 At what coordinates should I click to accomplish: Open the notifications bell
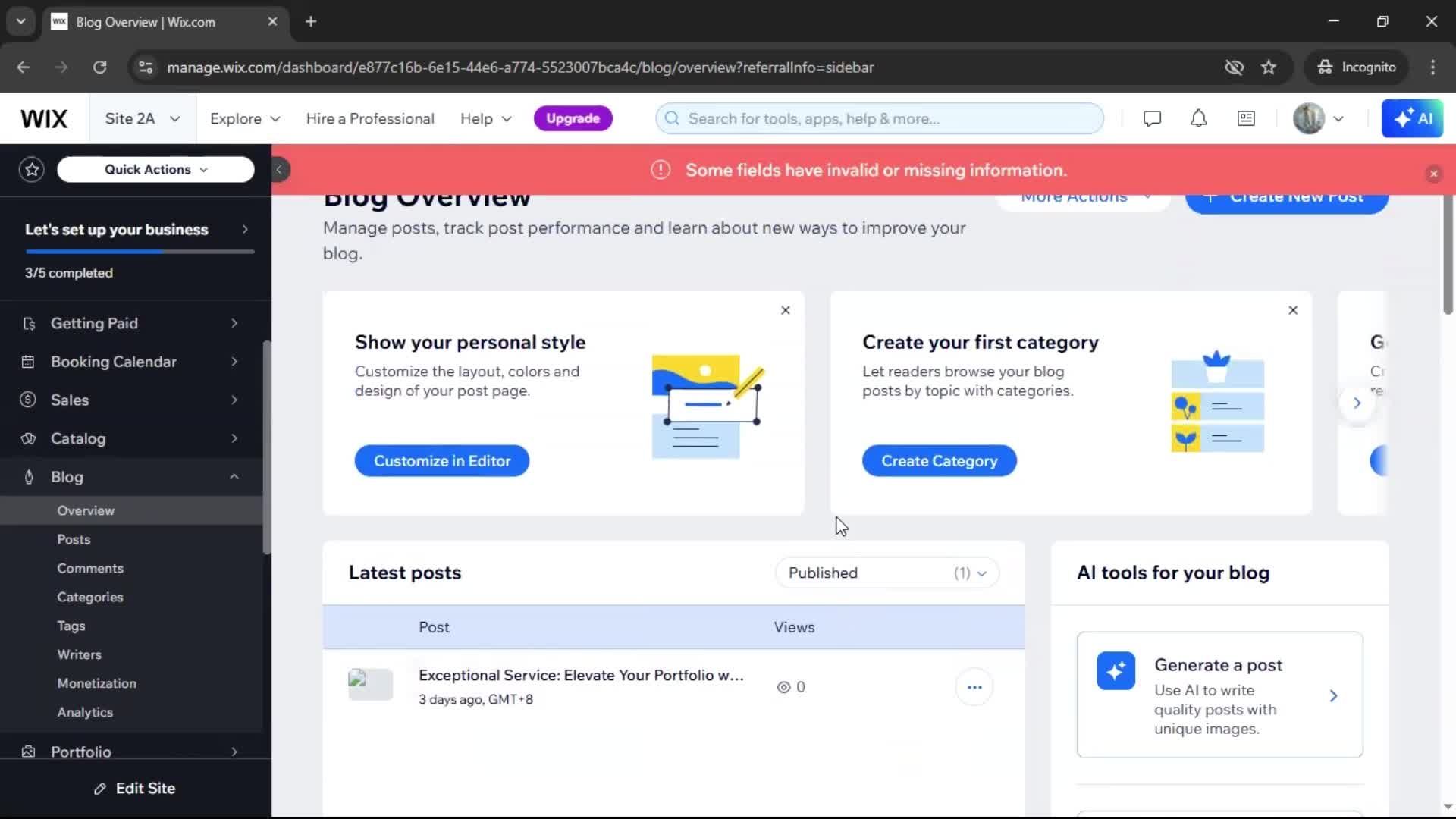coord(1198,118)
